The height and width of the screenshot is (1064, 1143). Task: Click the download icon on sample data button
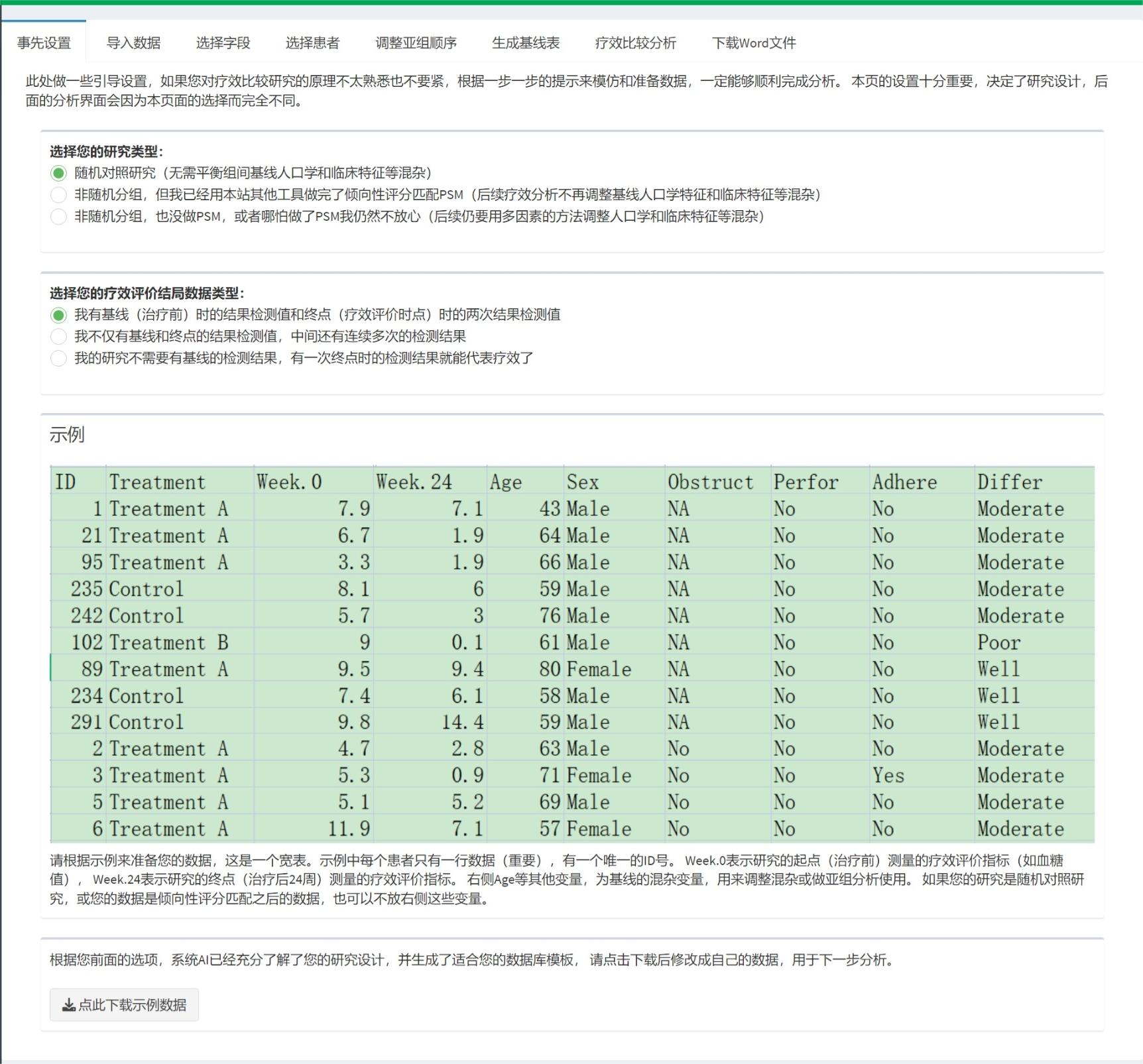[68, 1006]
